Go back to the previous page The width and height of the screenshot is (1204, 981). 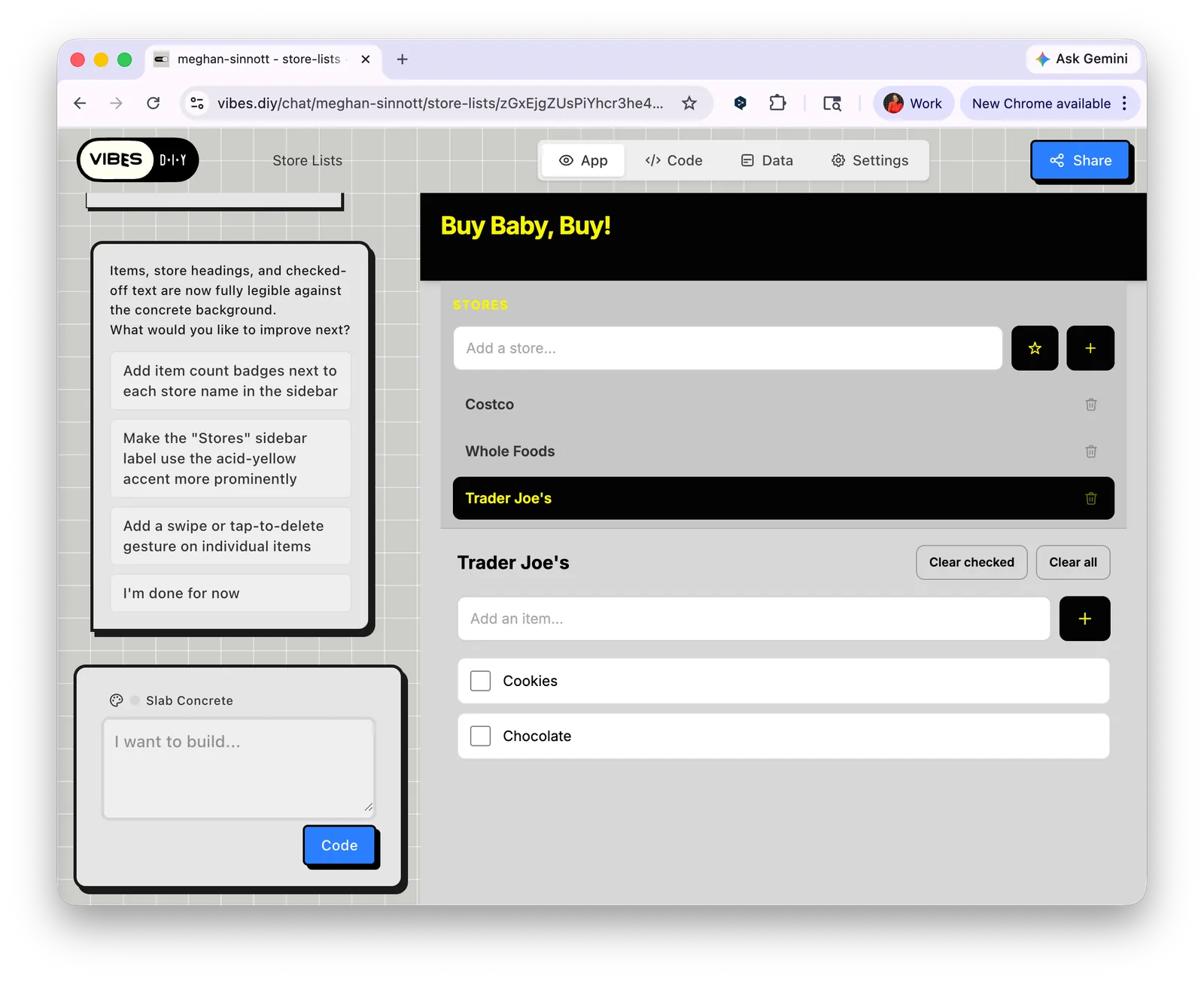click(80, 103)
